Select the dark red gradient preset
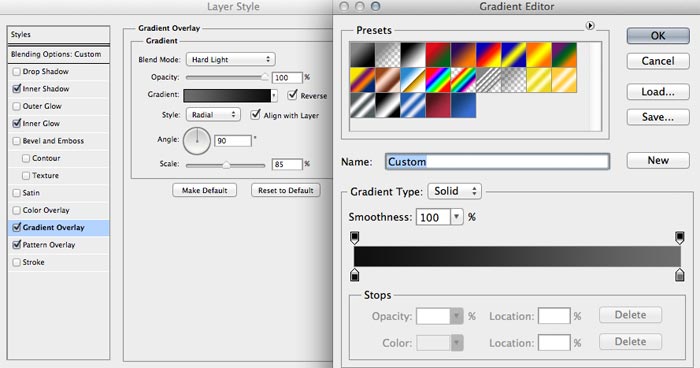The height and width of the screenshot is (368, 700). [x=438, y=105]
